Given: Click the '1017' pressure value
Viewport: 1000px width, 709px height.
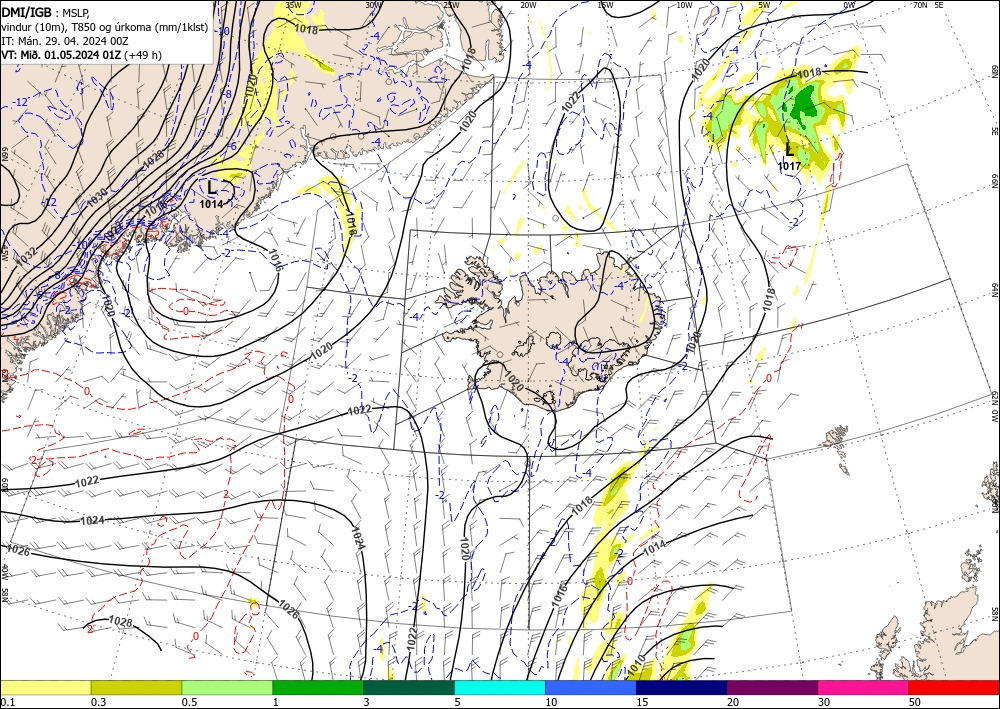Looking at the screenshot, I should tap(790, 166).
